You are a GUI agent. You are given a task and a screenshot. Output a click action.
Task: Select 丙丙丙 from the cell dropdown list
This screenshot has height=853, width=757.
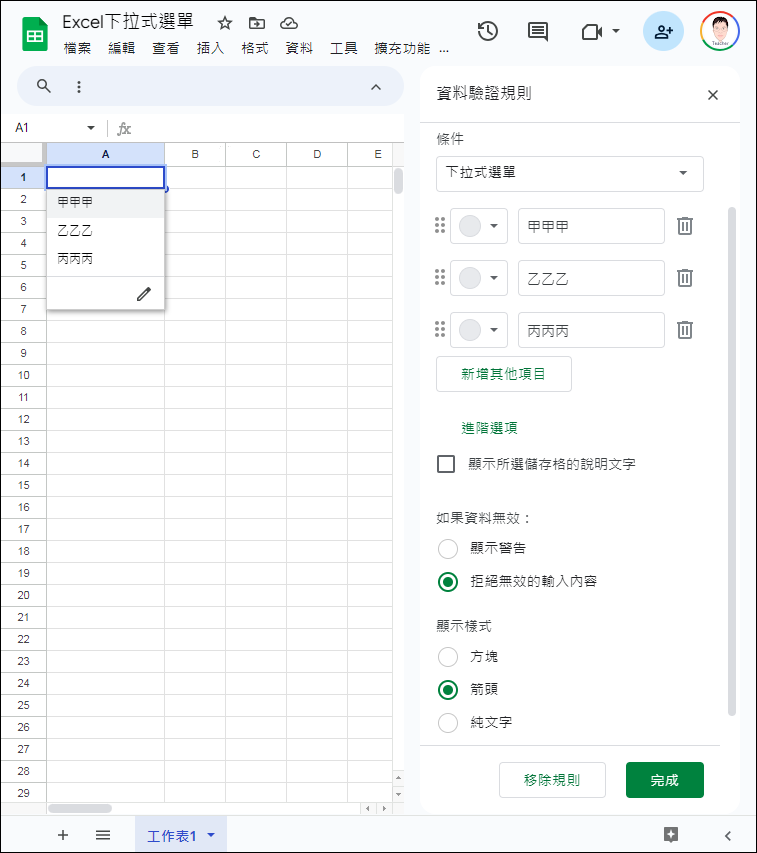[x=106, y=259]
